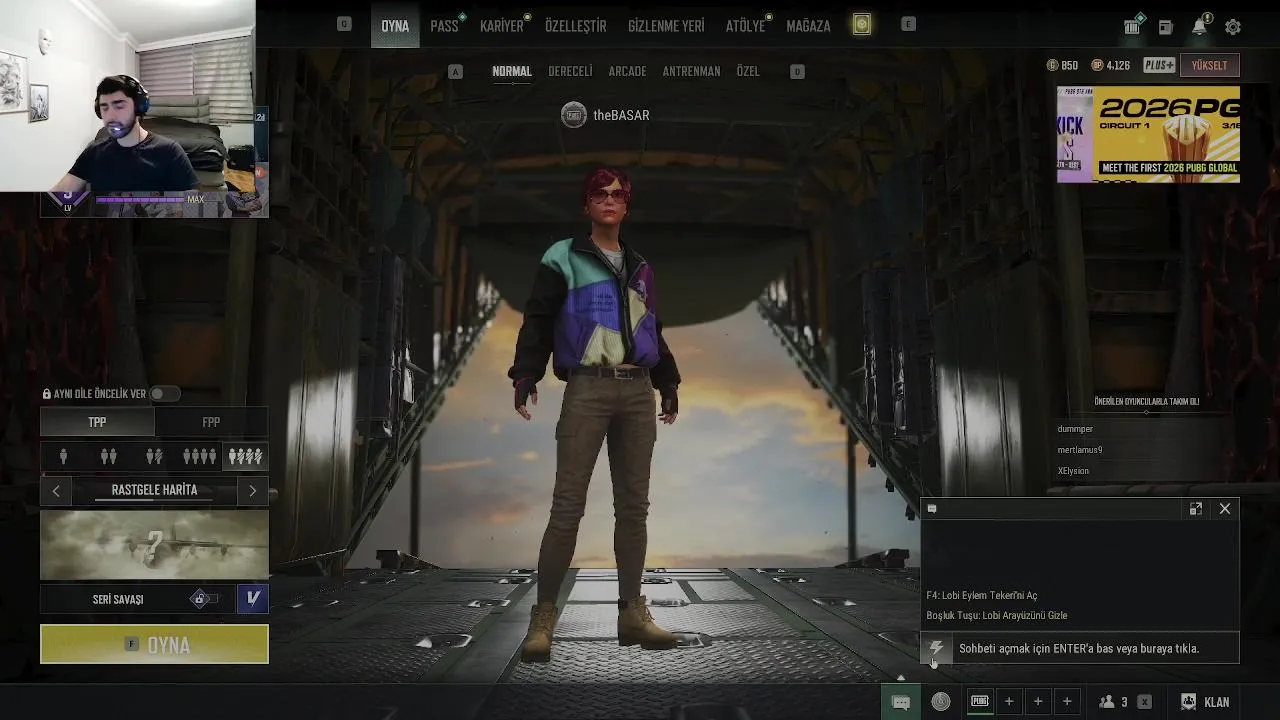Toggle AYNI DİLE ÖNCELİK VER switch
1280x720 pixels.
point(164,394)
